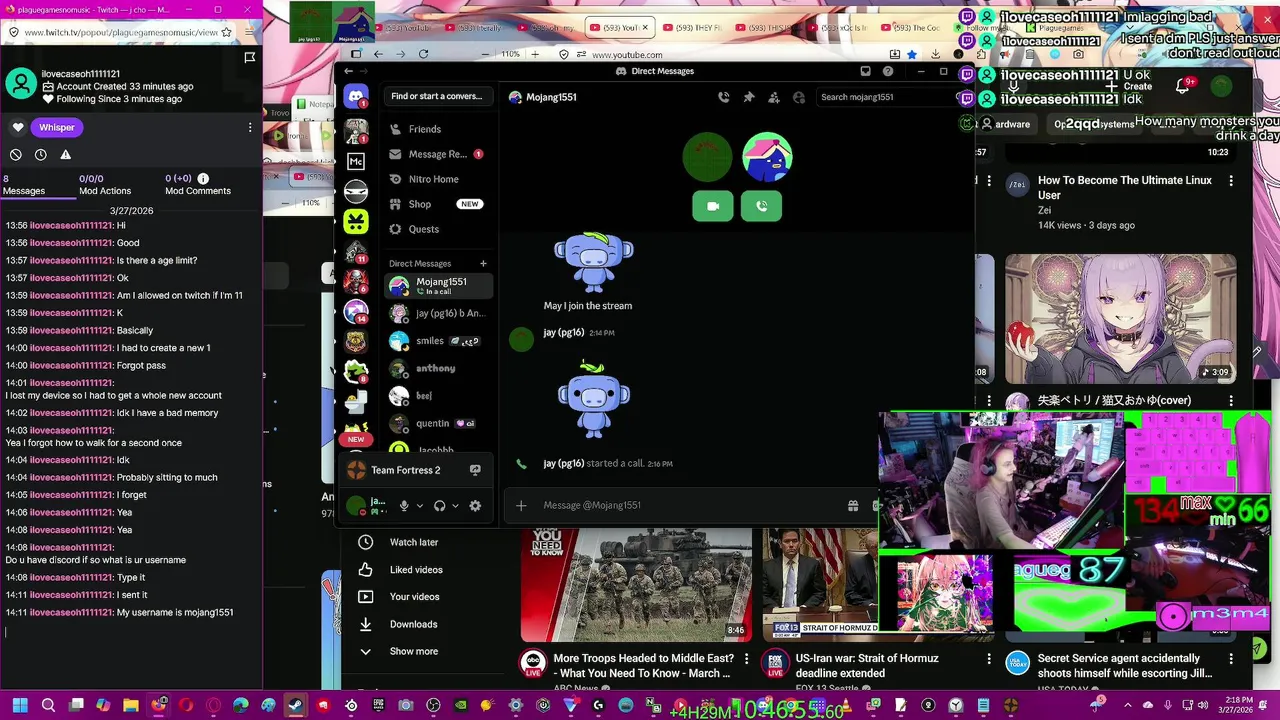Screen dimensions: 1280x720
Task: Open Discord user settings gear
Action: pos(475,506)
